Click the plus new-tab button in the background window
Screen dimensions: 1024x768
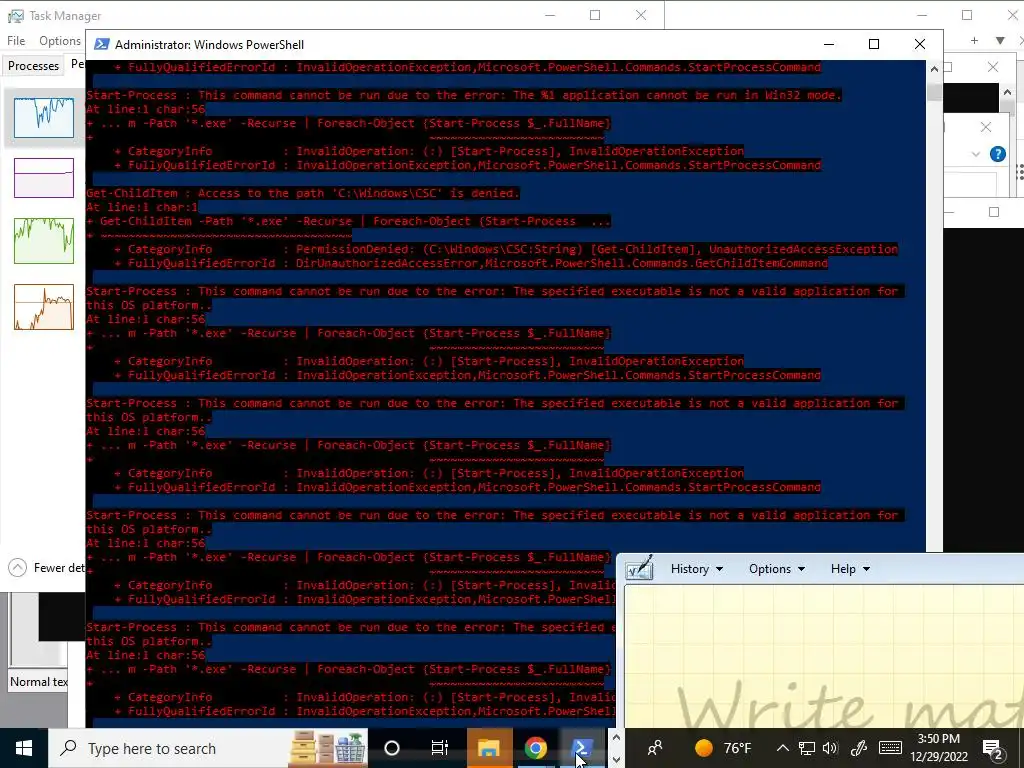[974, 40]
